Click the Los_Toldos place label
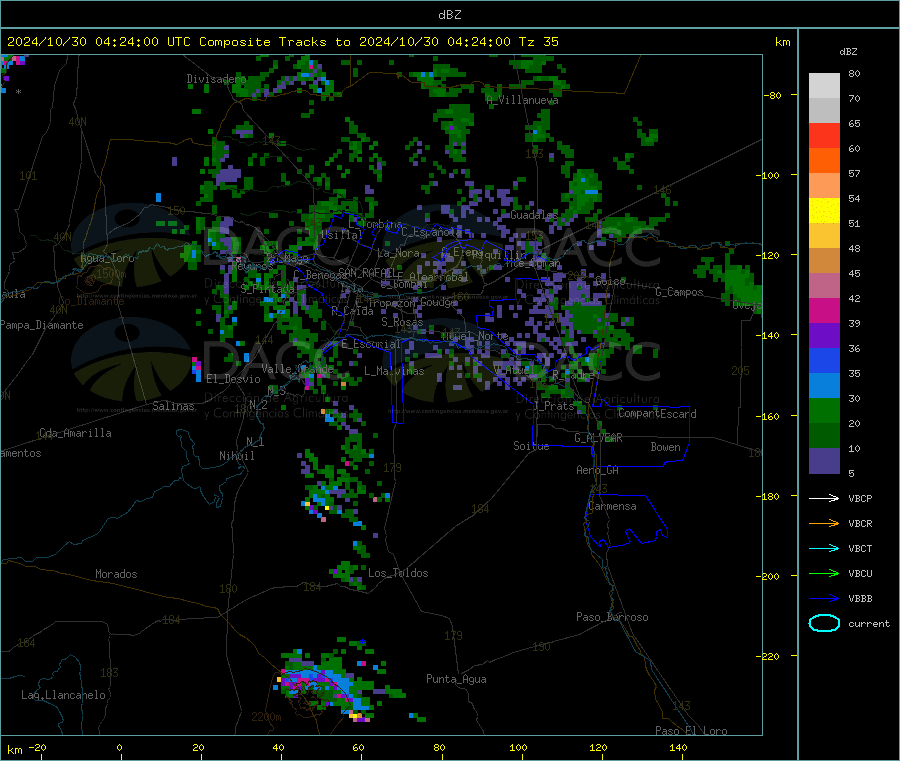The image size is (900, 761). point(398,573)
